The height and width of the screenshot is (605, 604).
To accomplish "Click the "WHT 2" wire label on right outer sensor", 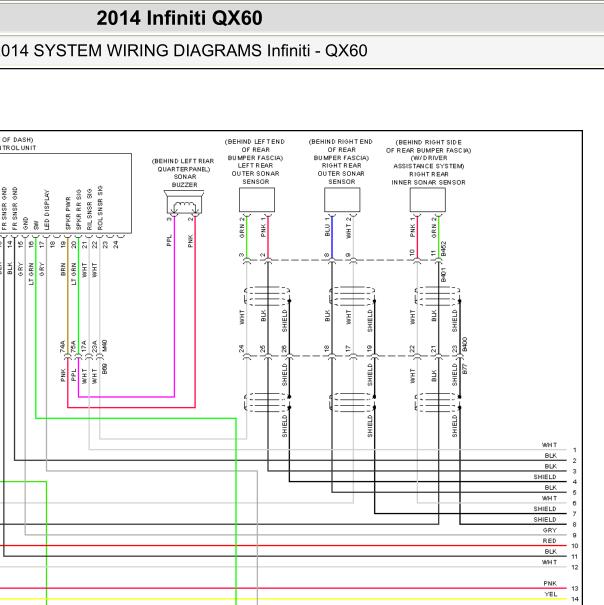I will (349, 228).
